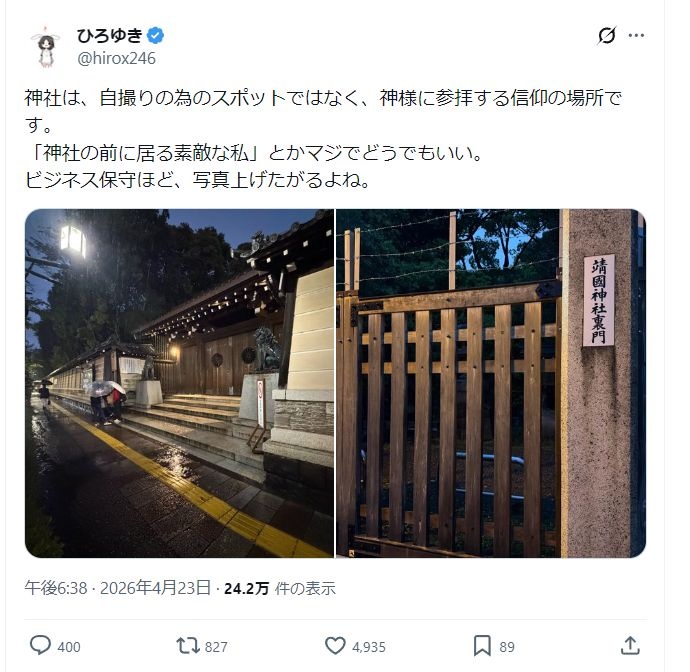Click the ひろゆき display name
The width and height of the screenshot is (690, 672).
(110, 35)
